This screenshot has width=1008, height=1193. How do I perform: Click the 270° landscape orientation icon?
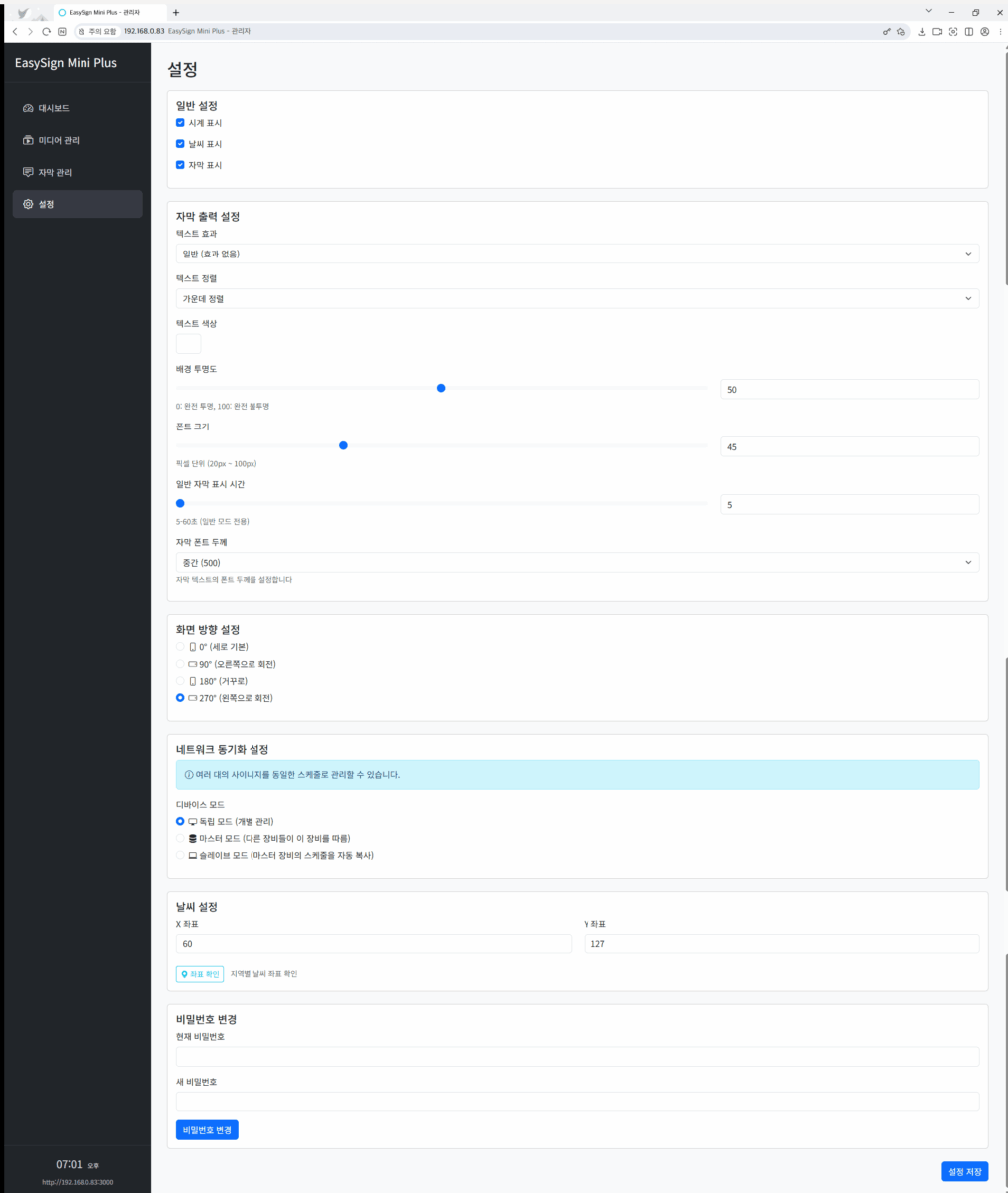[x=193, y=698]
